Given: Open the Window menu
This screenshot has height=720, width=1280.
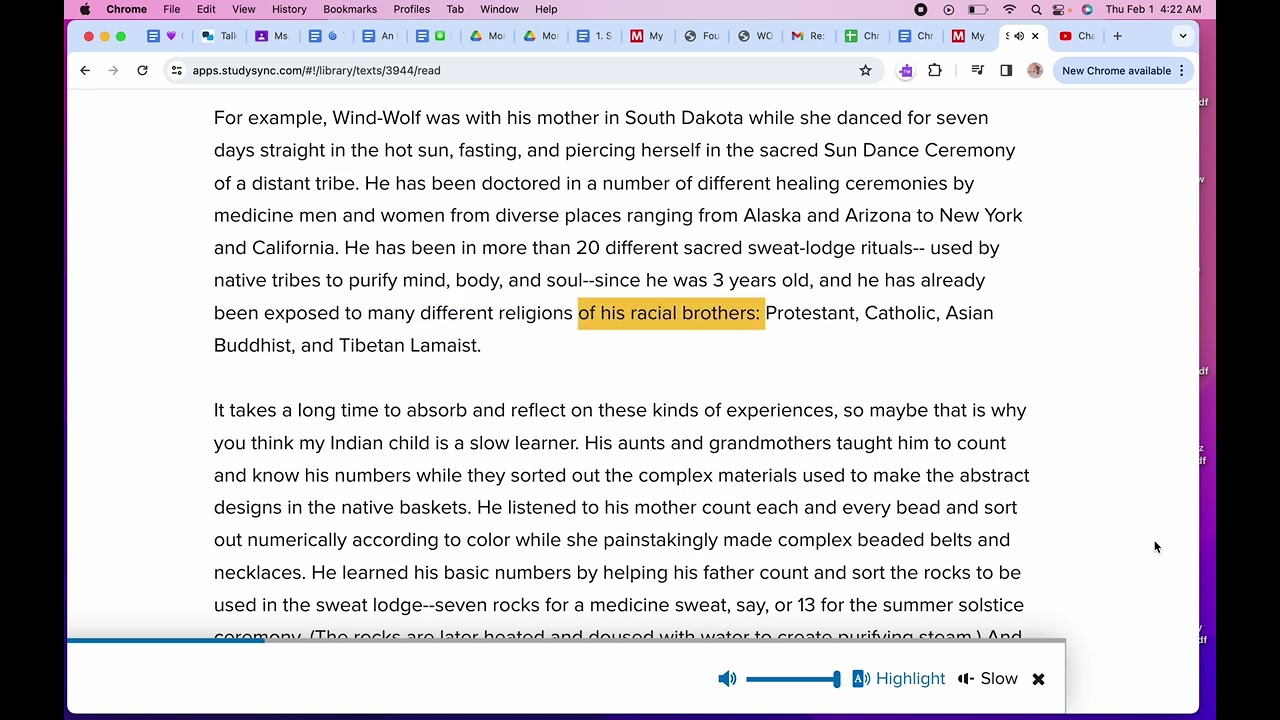Looking at the screenshot, I should coord(499,9).
